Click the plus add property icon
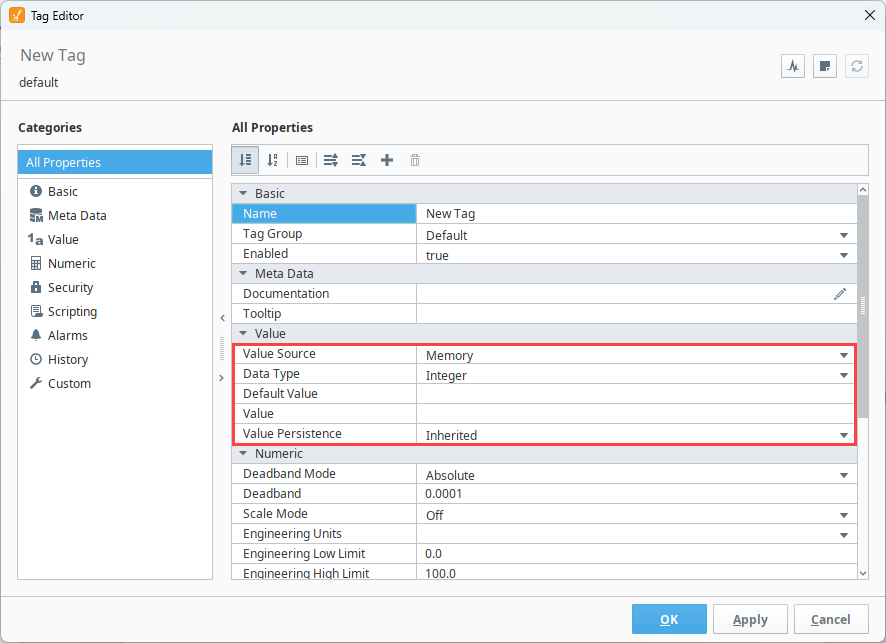 387,160
